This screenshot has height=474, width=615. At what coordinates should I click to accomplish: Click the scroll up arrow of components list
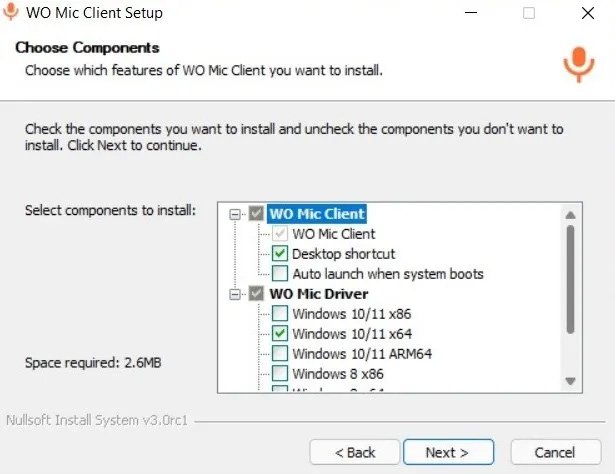point(570,215)
